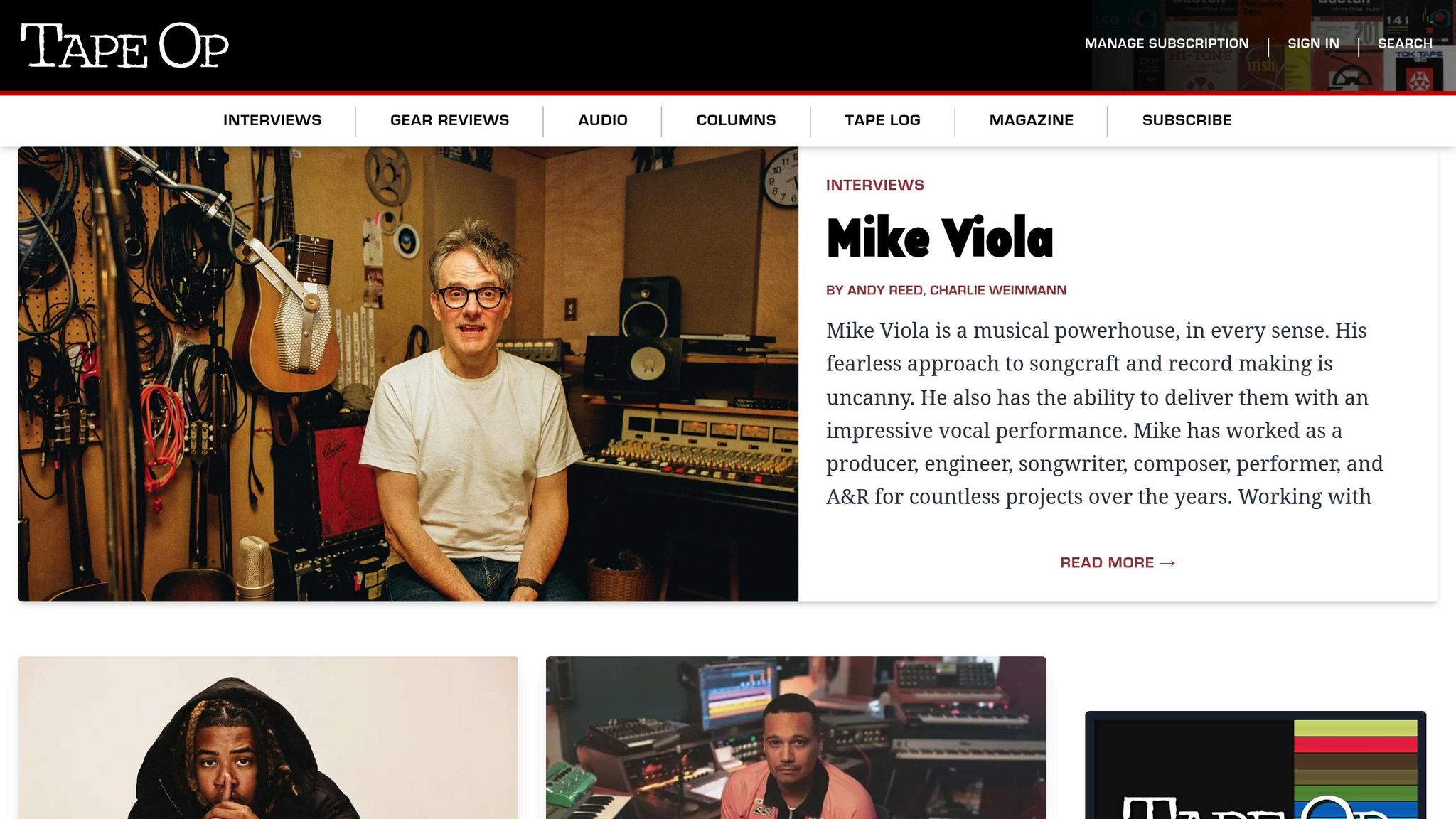
Task: Click Subscribe in the nav bar
Action: click(1187, 120)
